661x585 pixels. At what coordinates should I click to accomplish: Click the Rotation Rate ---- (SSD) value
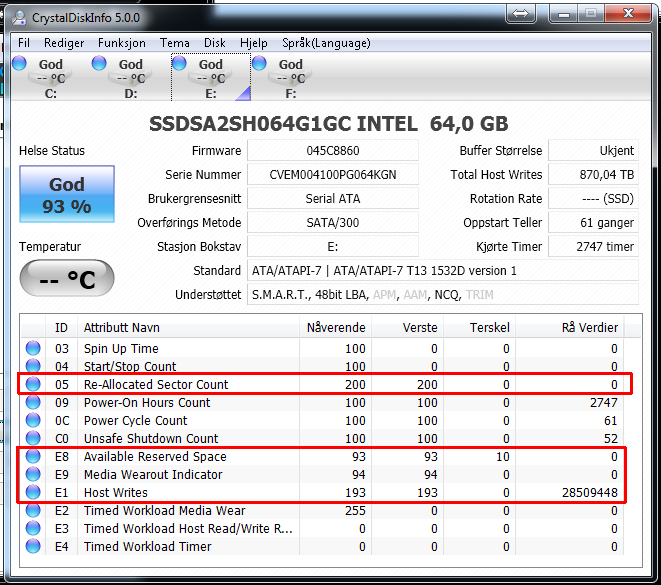click(594, 199)
